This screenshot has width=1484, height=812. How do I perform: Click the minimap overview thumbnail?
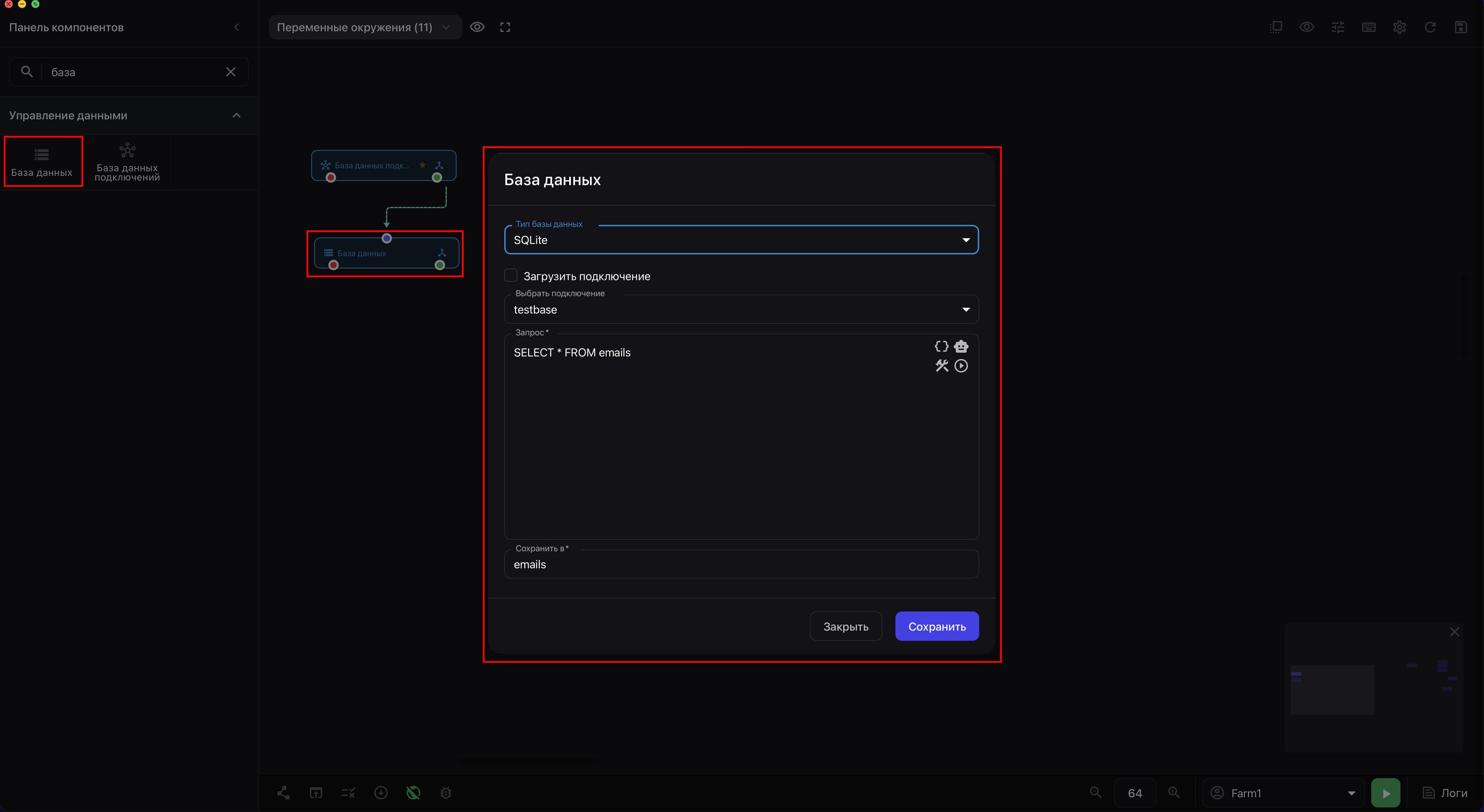pyautogui.click(x=1373, y=687)
